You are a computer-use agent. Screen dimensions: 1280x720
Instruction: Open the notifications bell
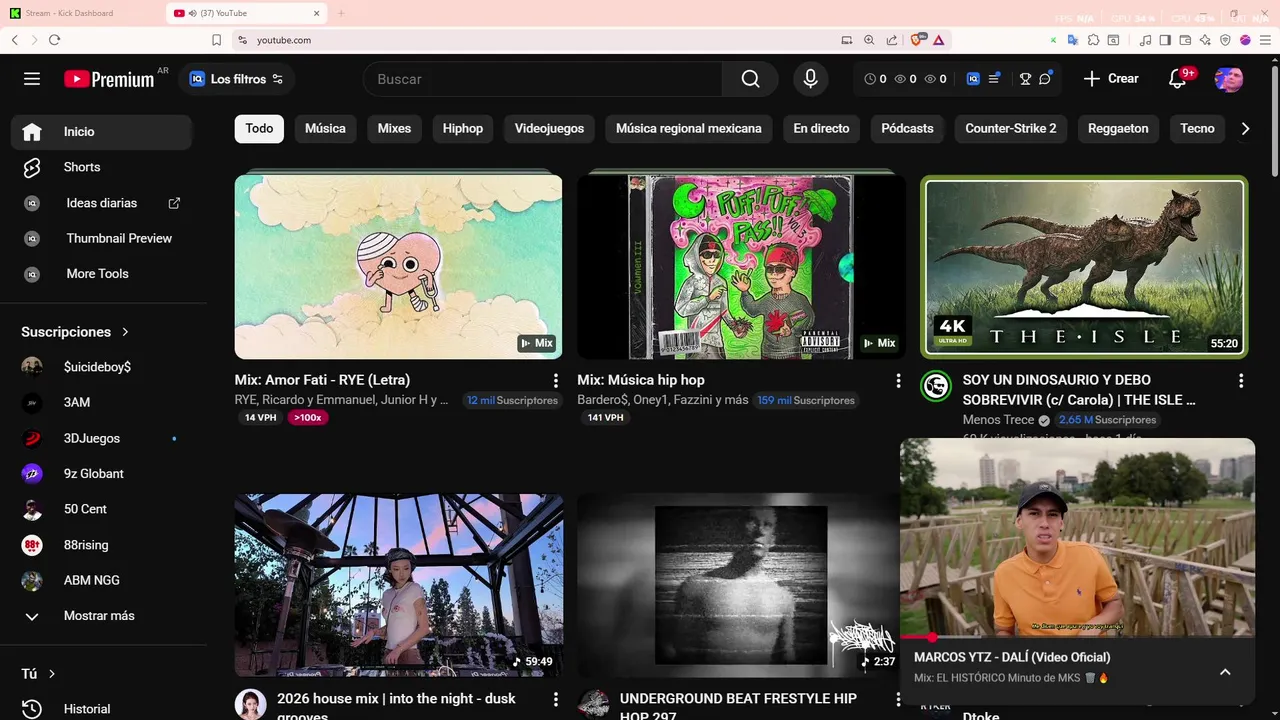(x=1178, y=79)
